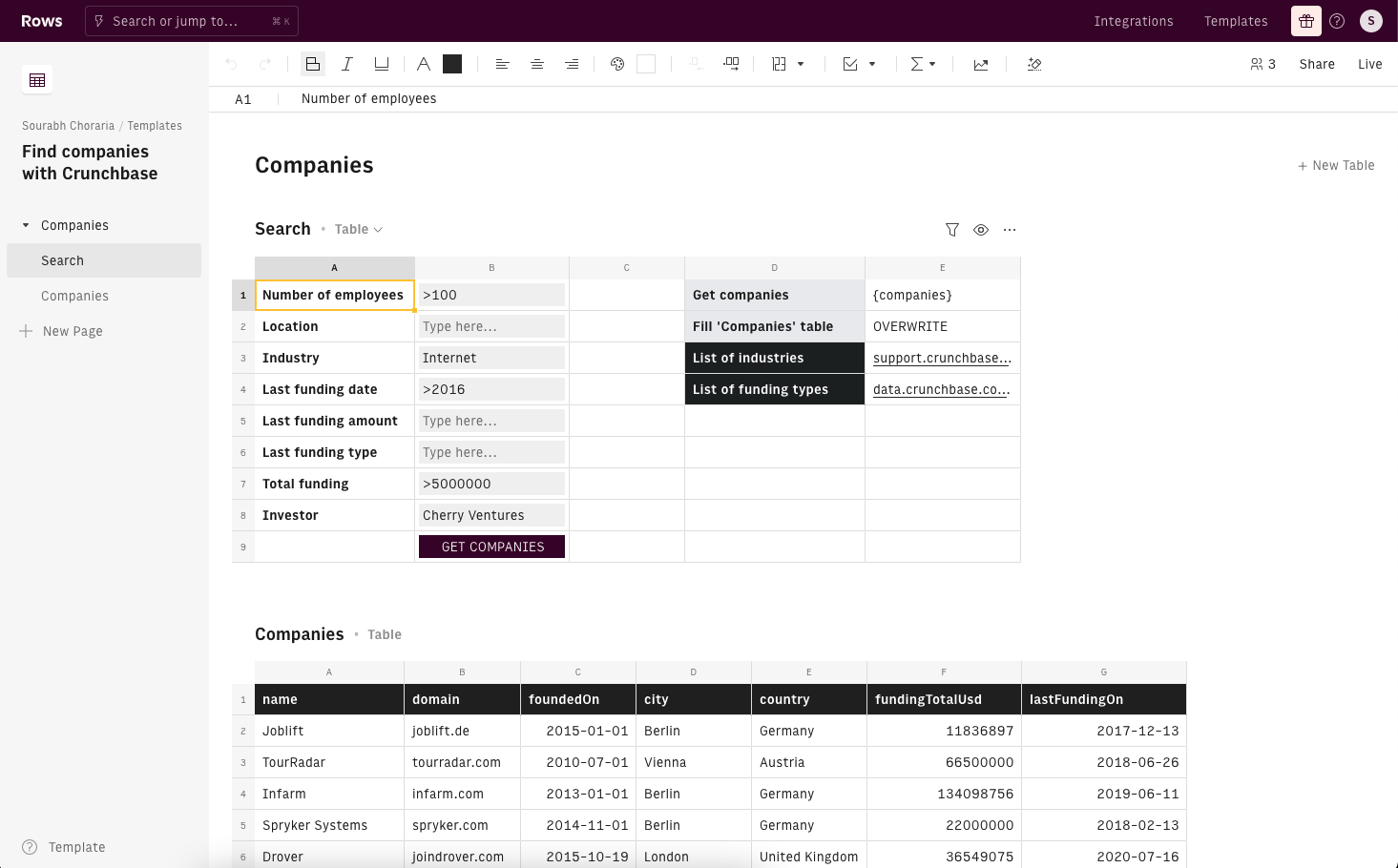Click the Template info icon at the bottom
Screen dimensions: 1398x868
click(x=30, y=847)
